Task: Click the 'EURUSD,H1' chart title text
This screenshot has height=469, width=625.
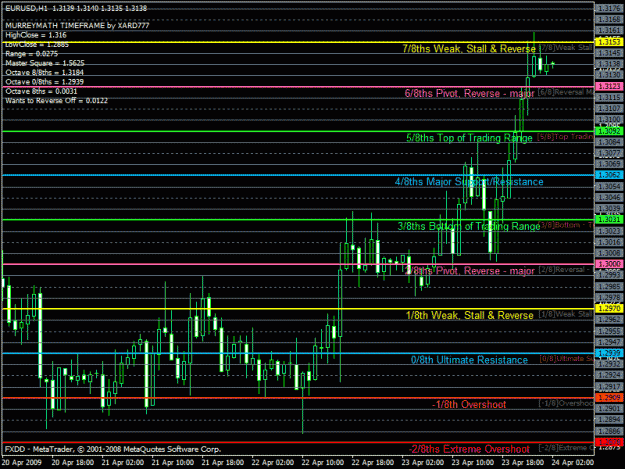Action: (24, 8)
